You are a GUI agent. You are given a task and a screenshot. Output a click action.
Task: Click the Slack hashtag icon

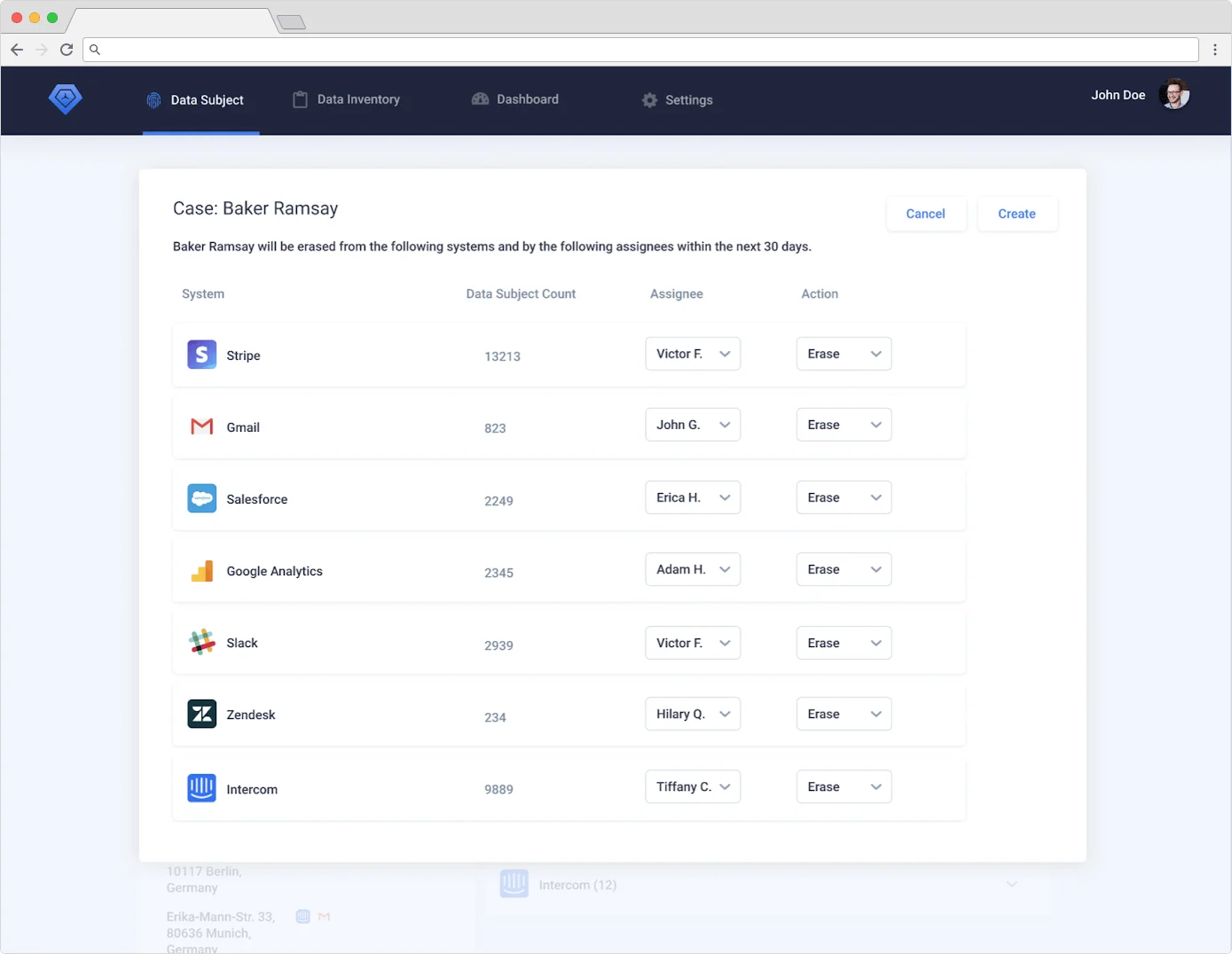tap(202, 642)
